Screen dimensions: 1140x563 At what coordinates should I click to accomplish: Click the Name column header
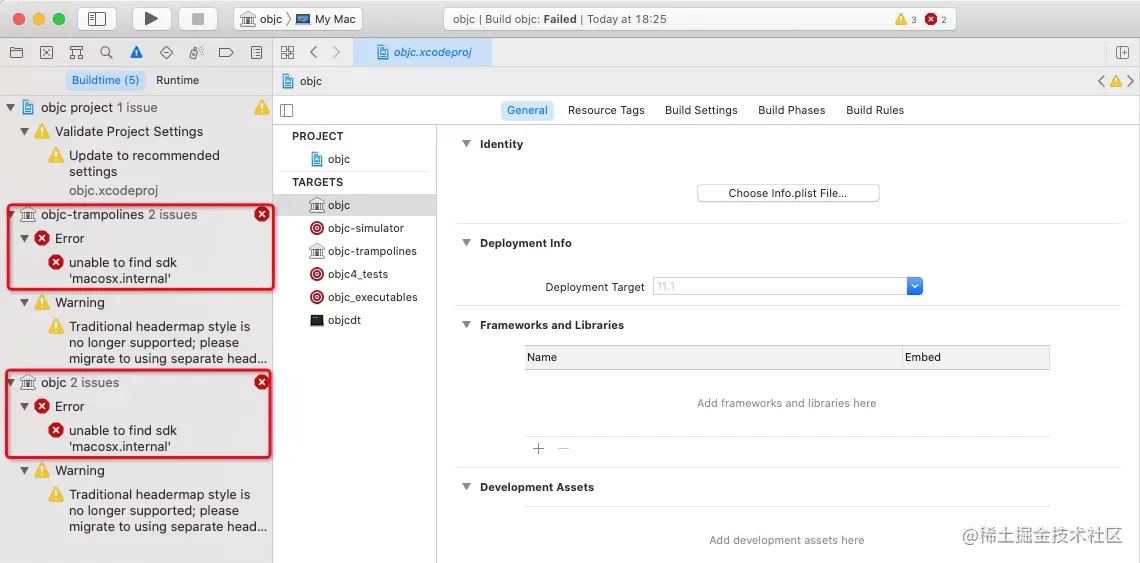tap(712, 357)
